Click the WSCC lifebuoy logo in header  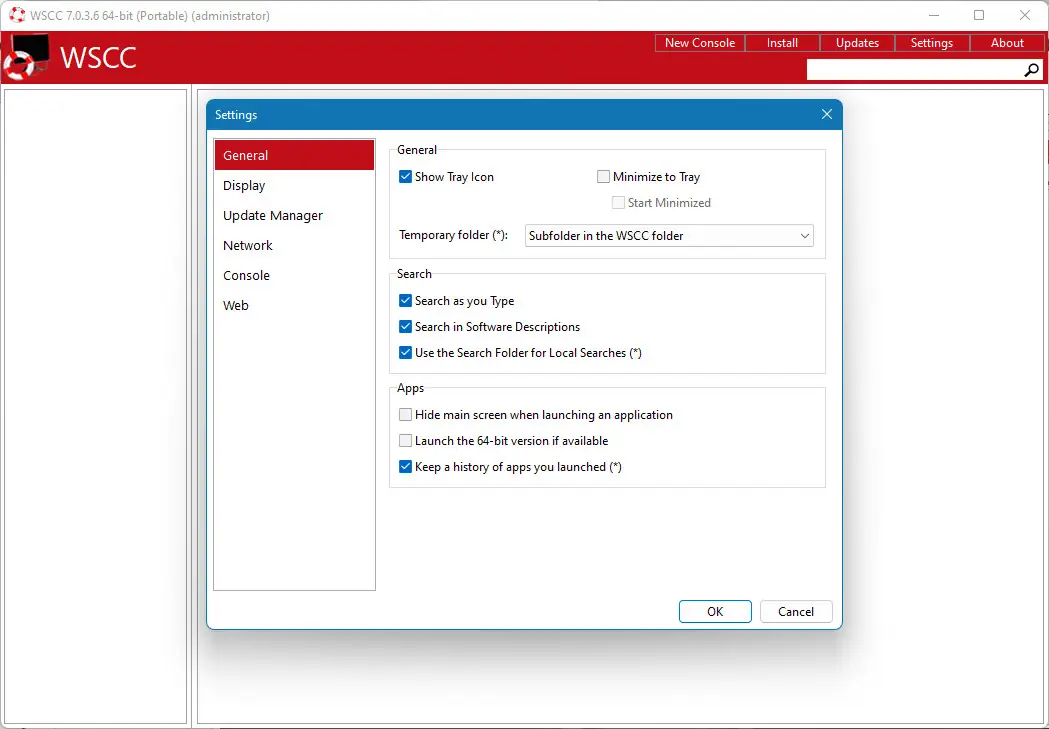pyautogui.click(x=27, y=57)
